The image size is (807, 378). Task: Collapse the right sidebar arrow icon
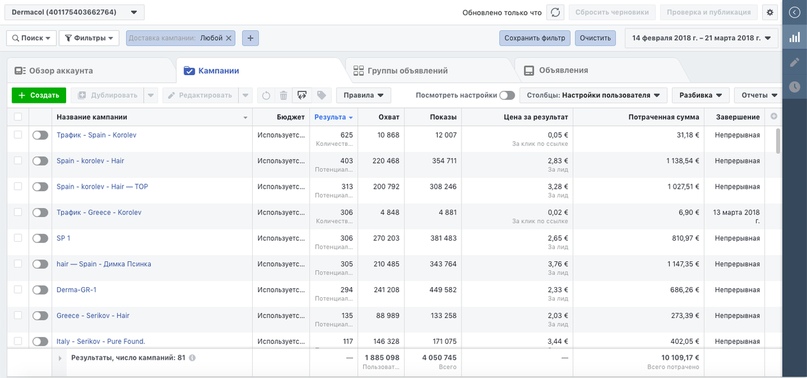795,12
